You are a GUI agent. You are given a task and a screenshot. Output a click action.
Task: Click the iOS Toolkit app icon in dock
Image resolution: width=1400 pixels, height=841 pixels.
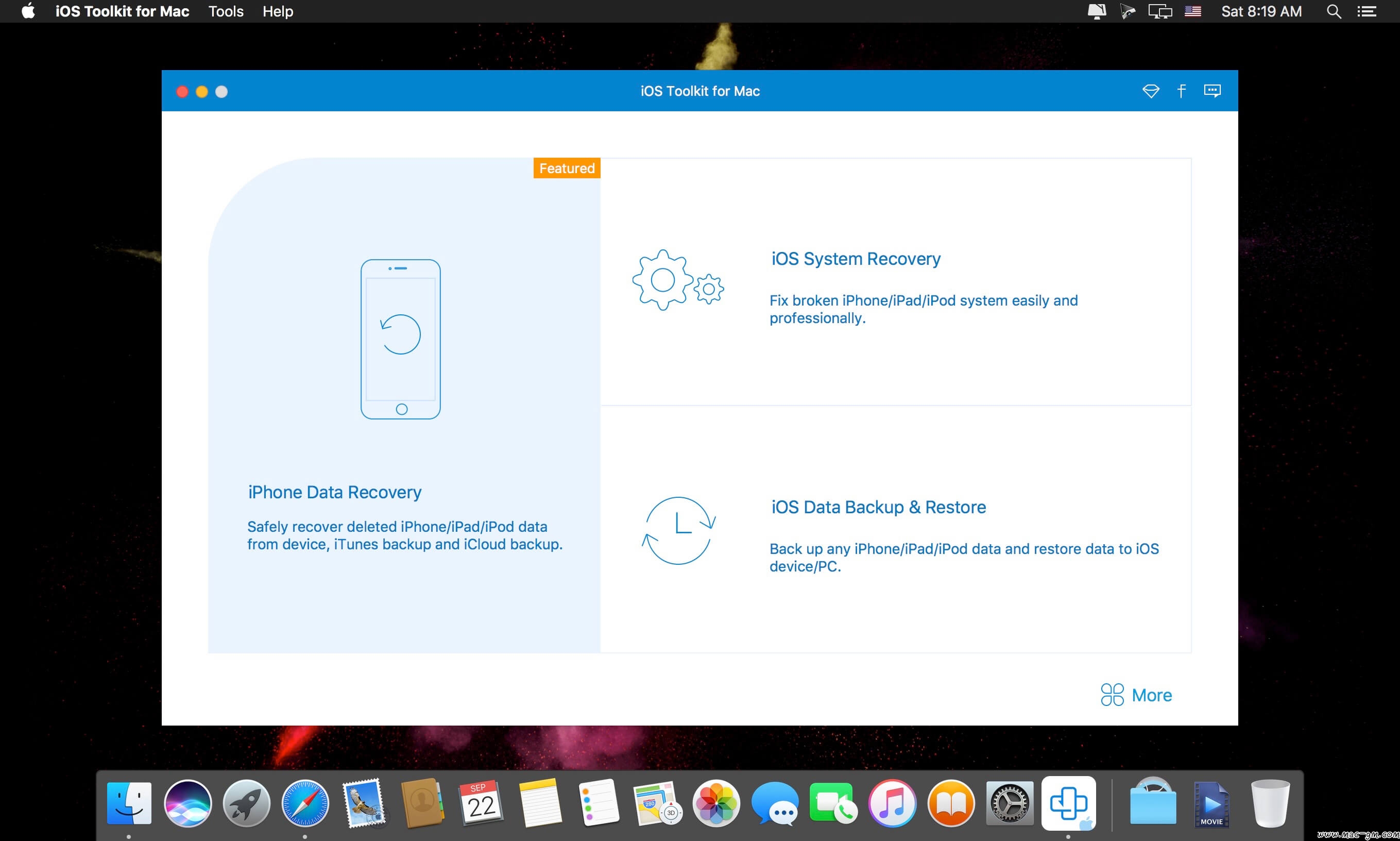(x=1068, y=803)
